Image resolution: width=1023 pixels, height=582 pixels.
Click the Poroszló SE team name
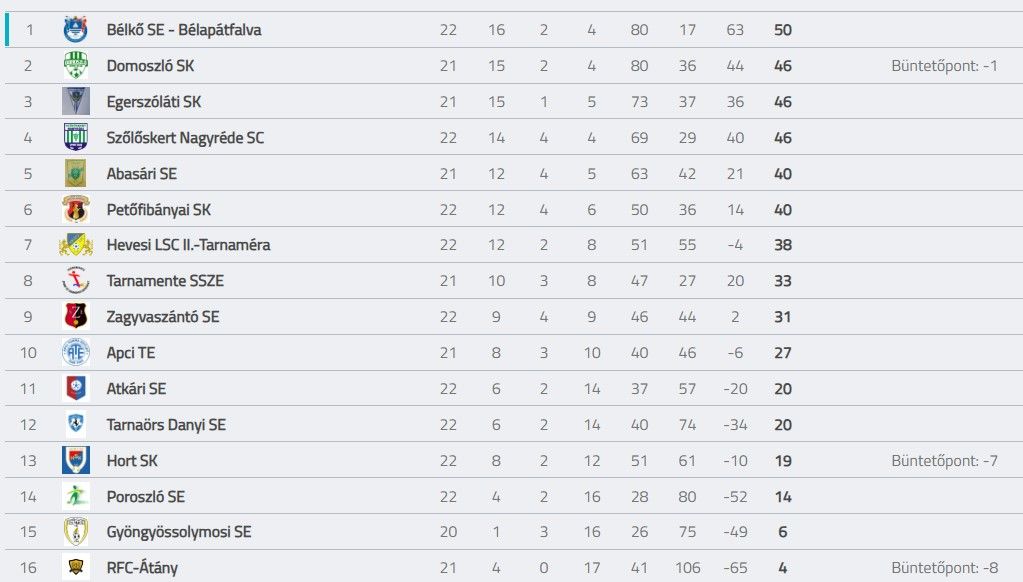pos(145,497)
